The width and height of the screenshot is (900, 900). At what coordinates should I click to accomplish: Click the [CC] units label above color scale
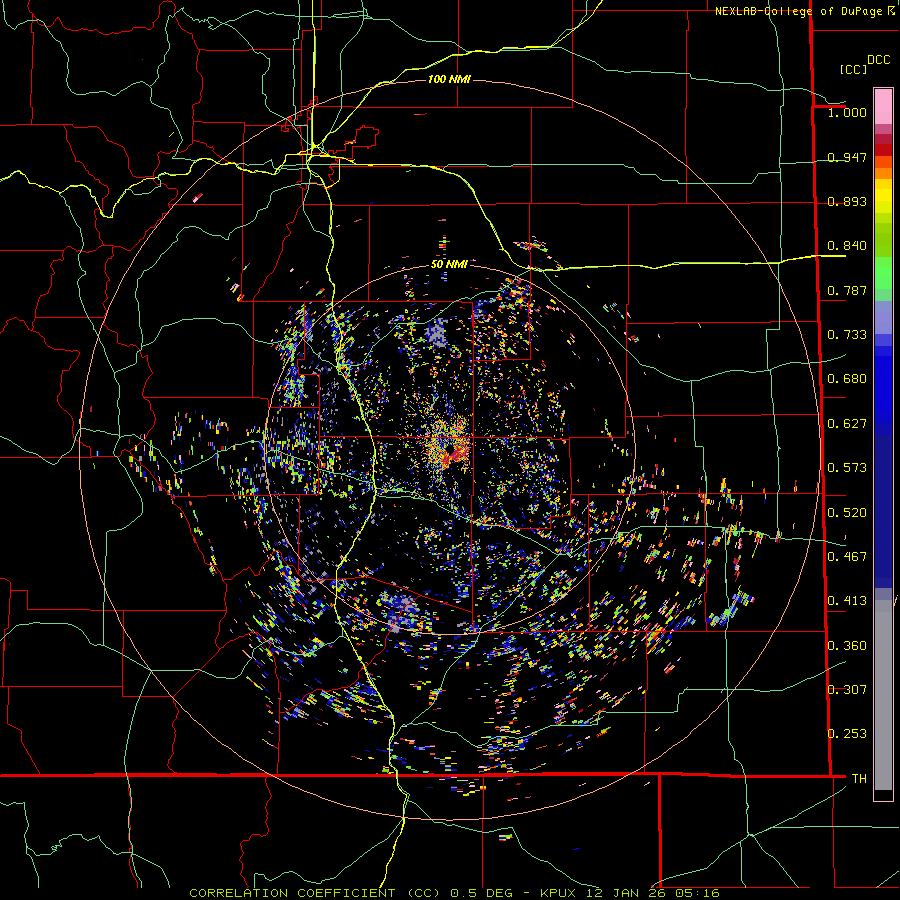pyautogui.click(x=853, y=69)
